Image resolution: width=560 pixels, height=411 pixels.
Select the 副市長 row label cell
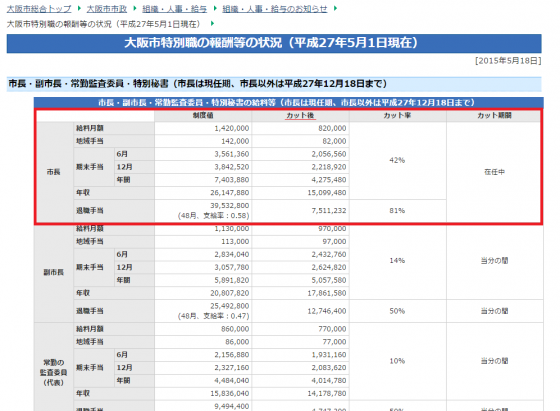(x=54, y=272)
